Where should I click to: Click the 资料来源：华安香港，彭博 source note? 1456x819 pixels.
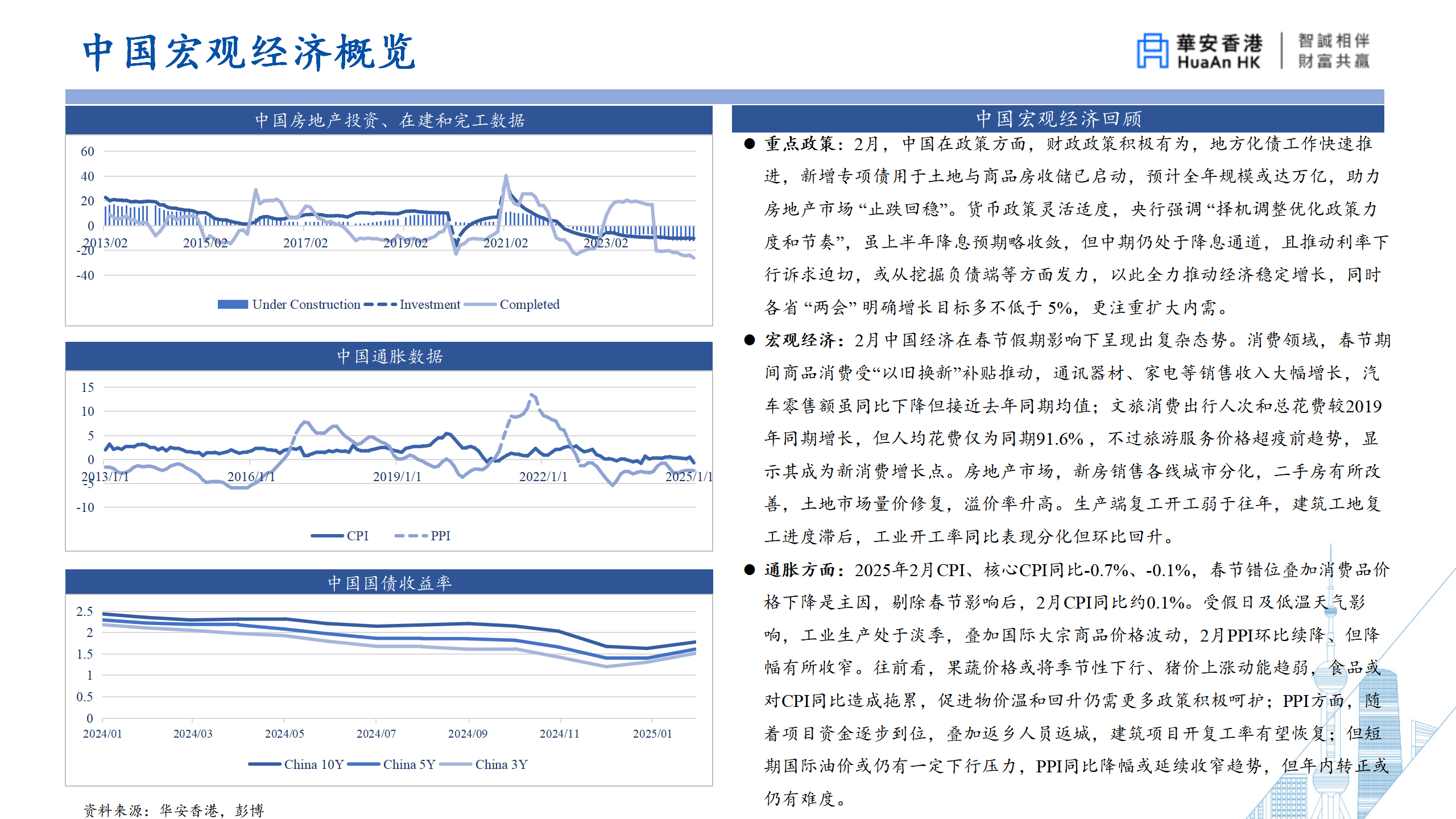[174, 810]
